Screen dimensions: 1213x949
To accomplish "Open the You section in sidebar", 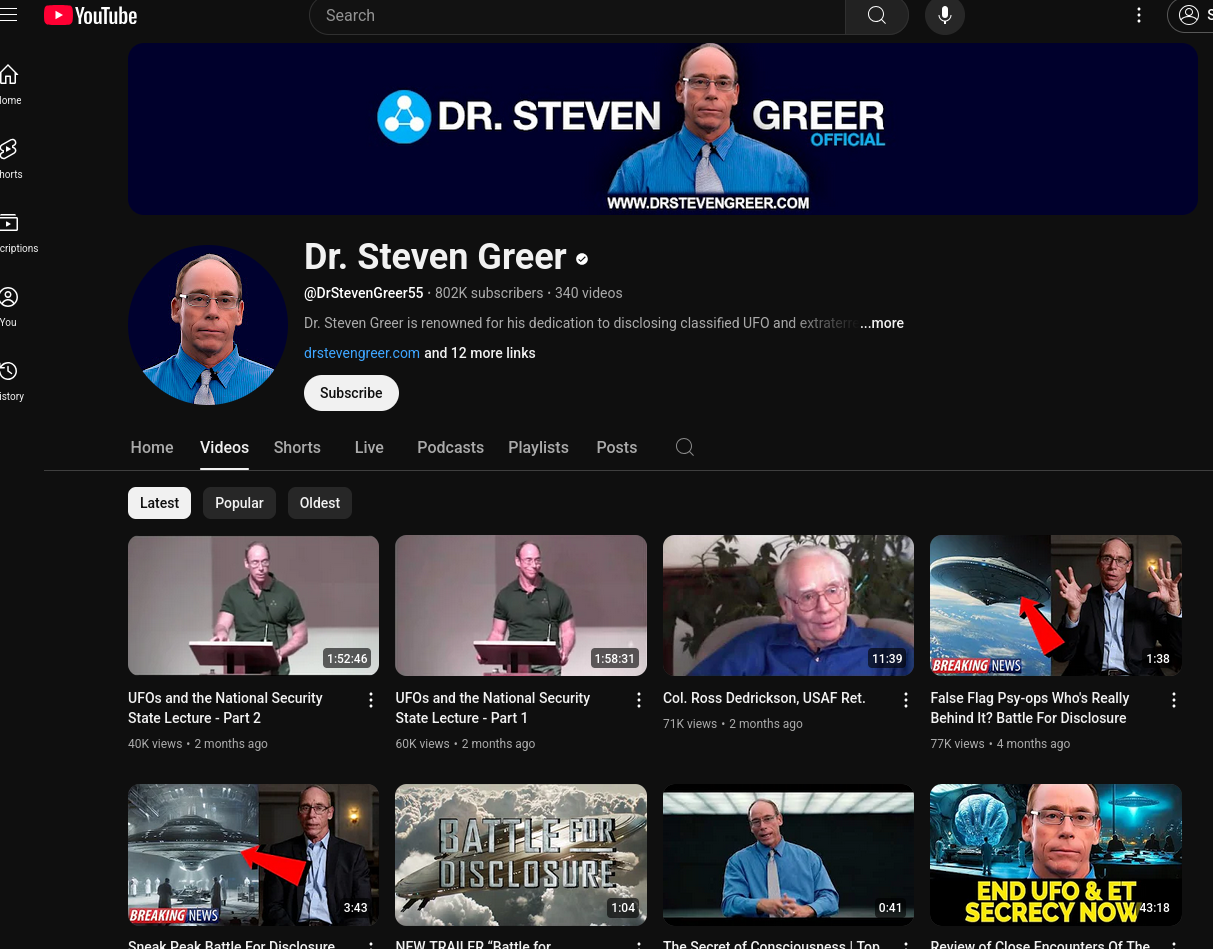I will pyautogui.click(x=8, y=307).
